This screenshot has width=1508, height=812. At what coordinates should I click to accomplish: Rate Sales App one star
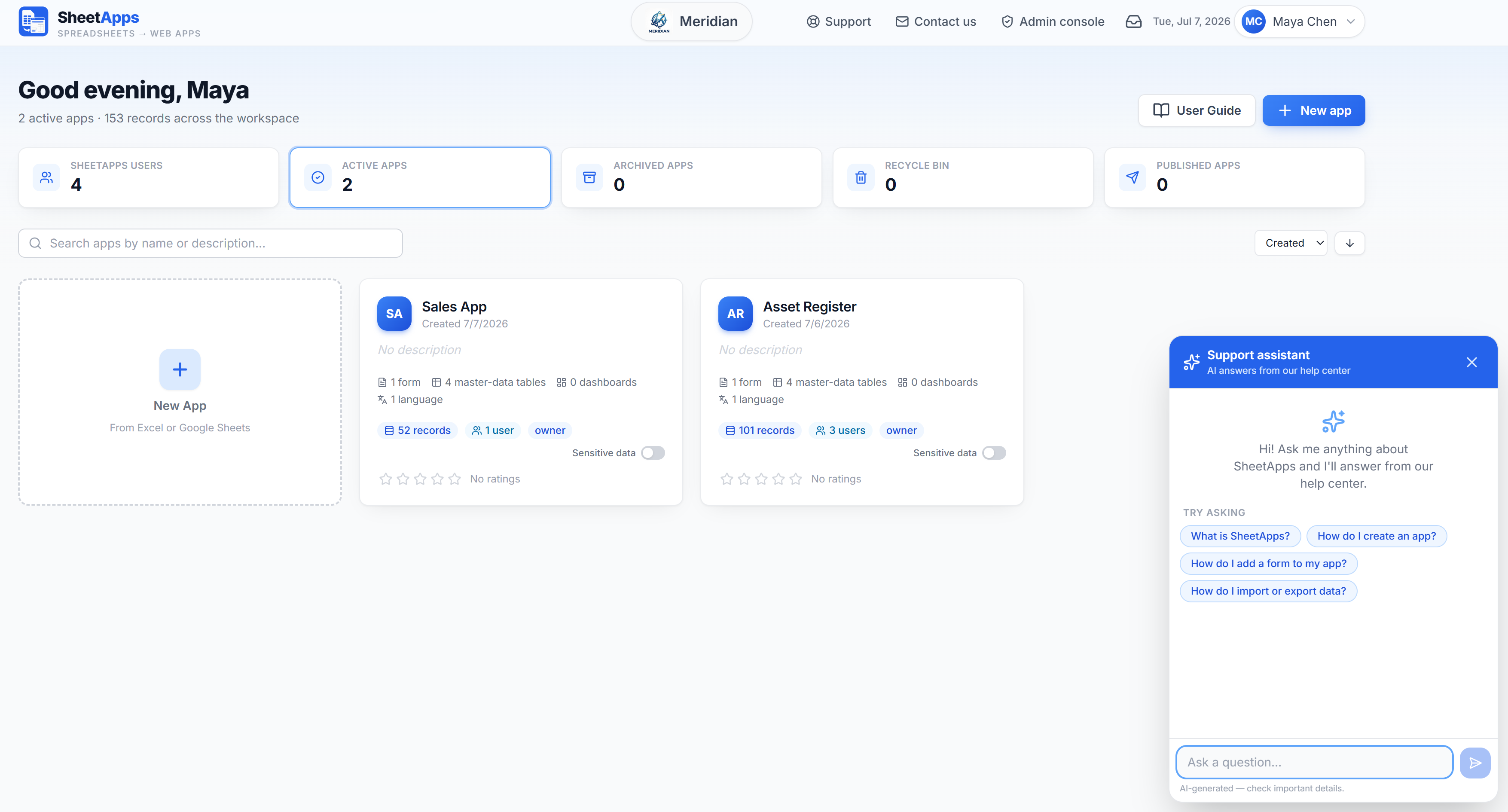pos(385,479)
